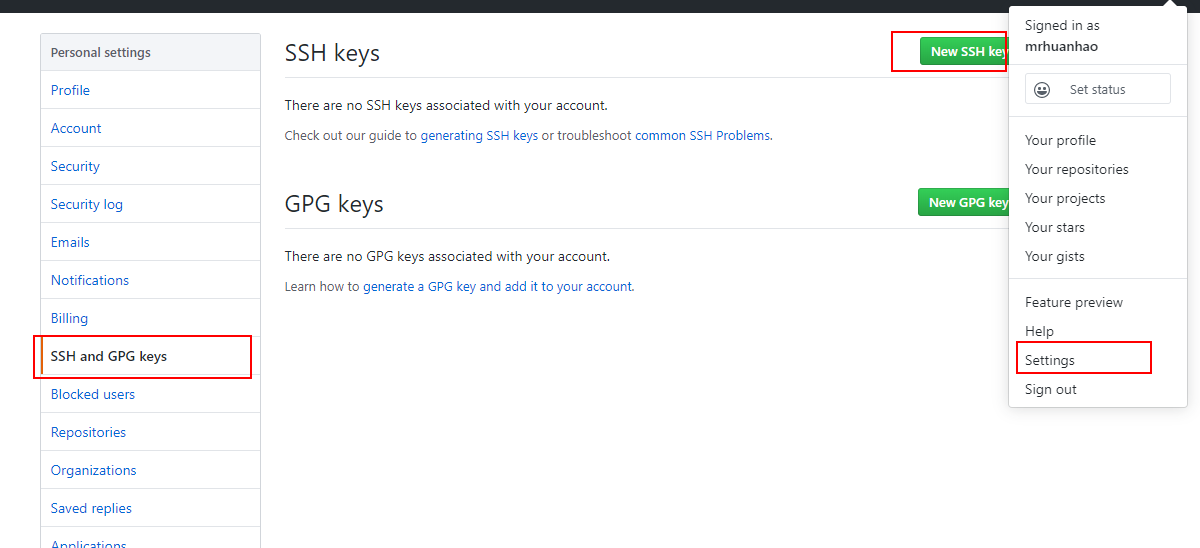This screenshot has width=1200, height=548.
Task: Open Notifications settings
Action: (x=150, y=280)
